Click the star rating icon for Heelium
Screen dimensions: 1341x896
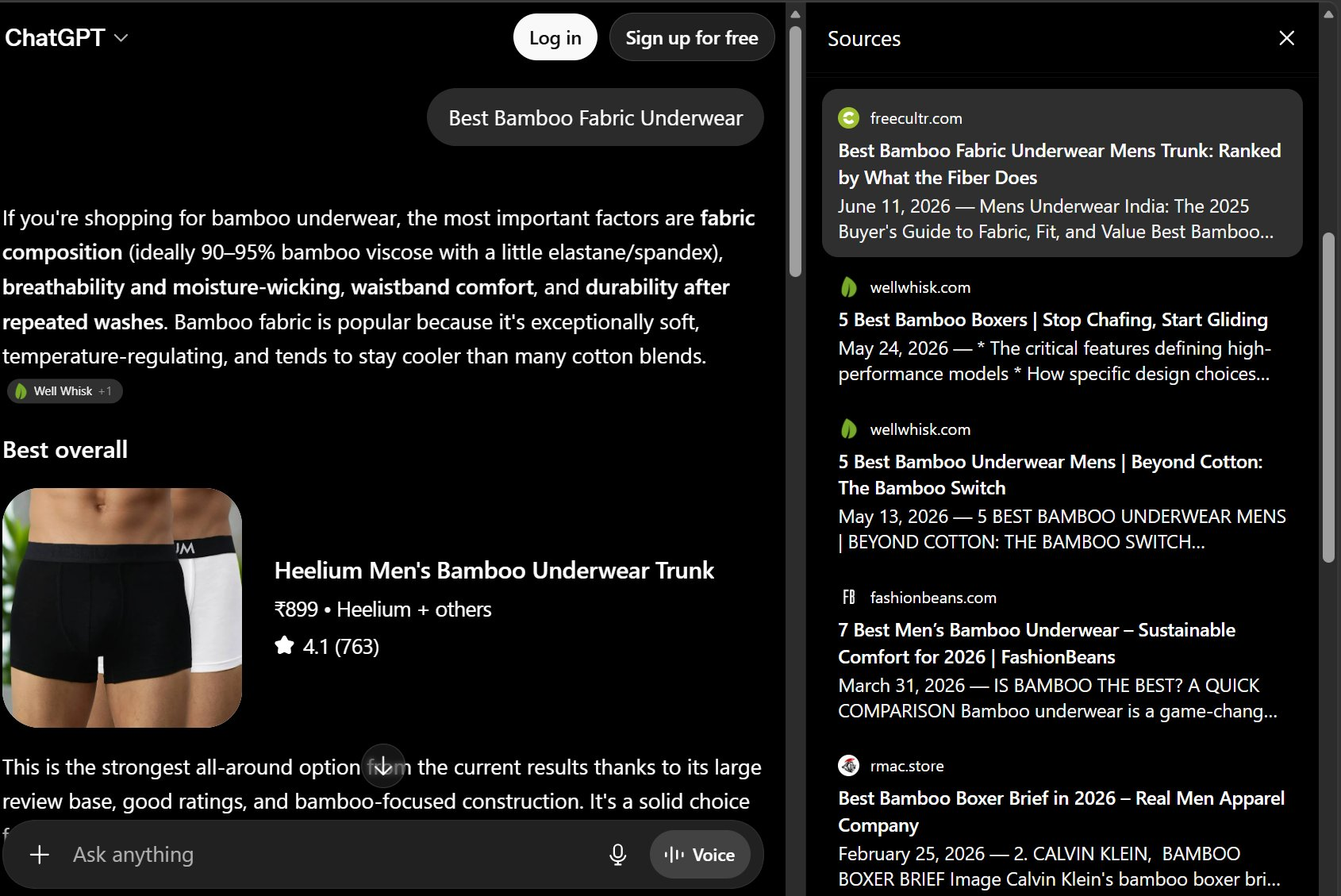pos(284,646)
